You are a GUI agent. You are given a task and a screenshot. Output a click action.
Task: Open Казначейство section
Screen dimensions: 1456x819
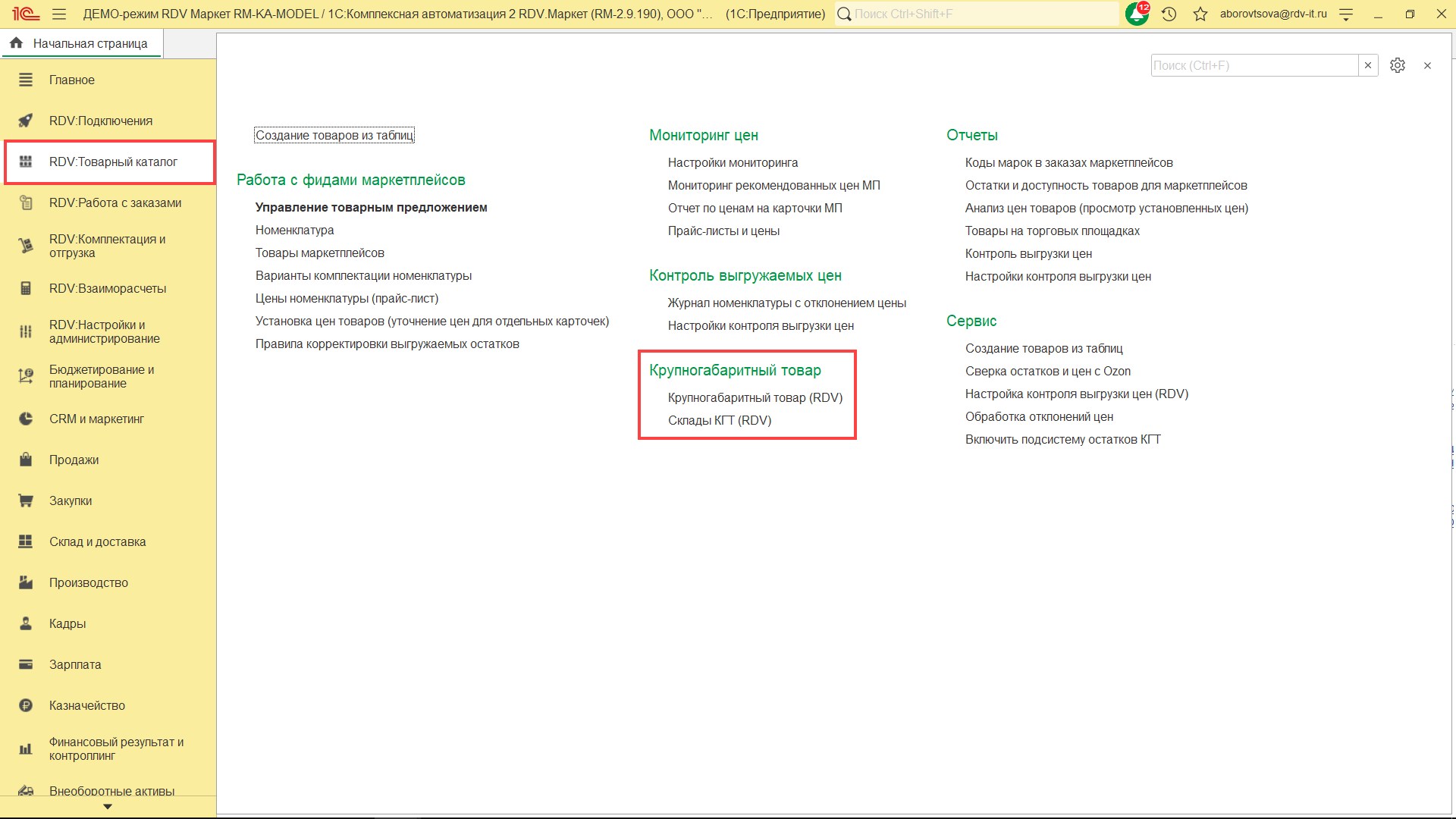coord(86,705)
